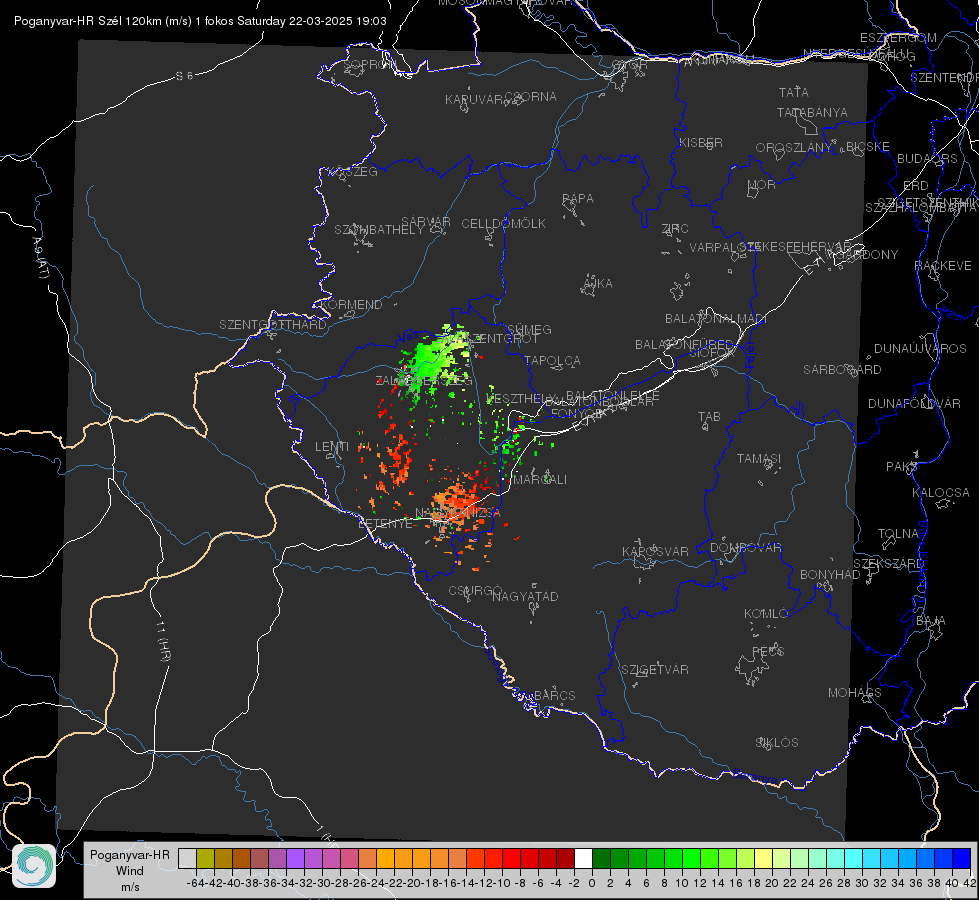
Task: Click the TAPOLCA city label
Action: [x=553, y=361]
